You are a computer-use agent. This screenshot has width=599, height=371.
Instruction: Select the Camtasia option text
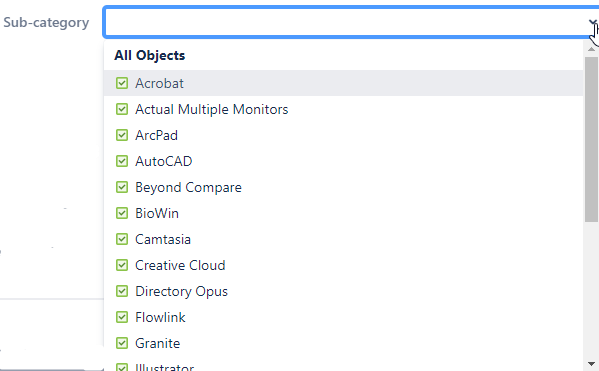pyautogui.click(x=163, y=239)
